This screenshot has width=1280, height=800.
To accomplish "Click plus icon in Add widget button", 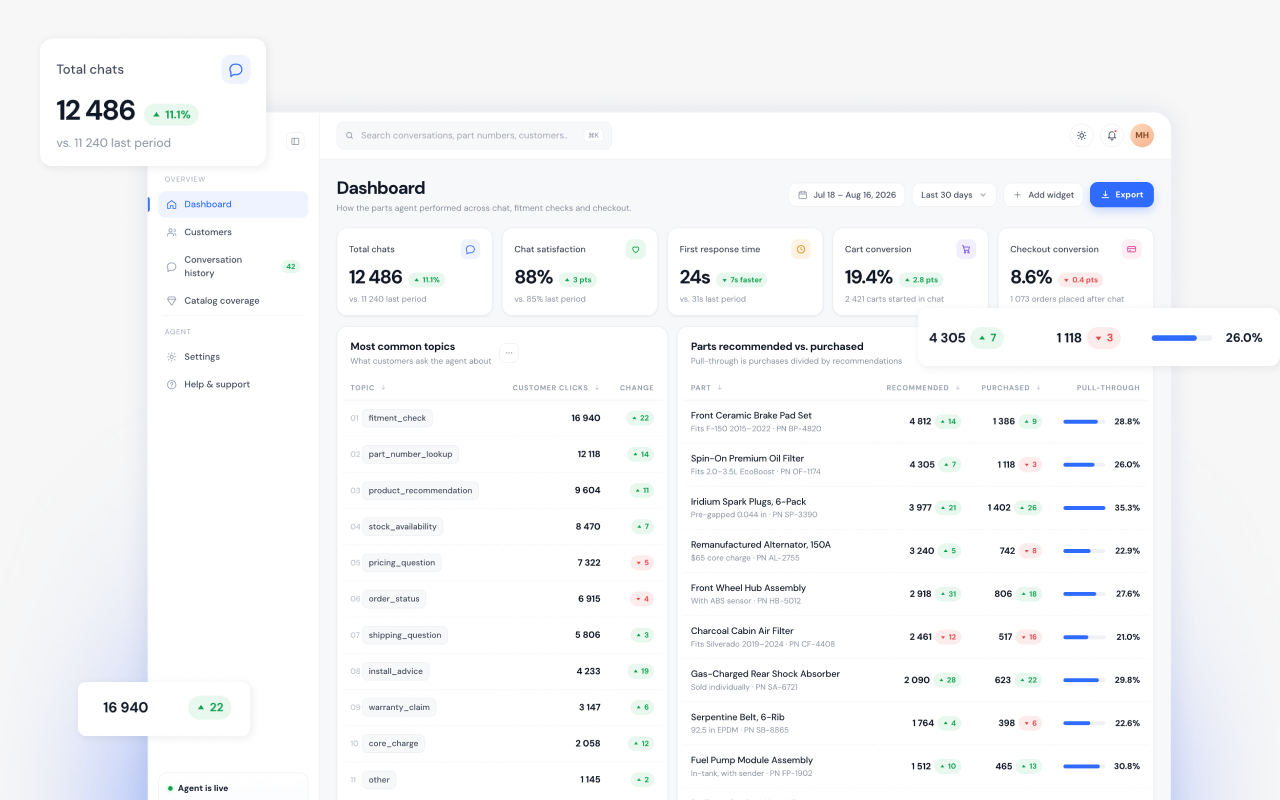I will coord(1017,195).
